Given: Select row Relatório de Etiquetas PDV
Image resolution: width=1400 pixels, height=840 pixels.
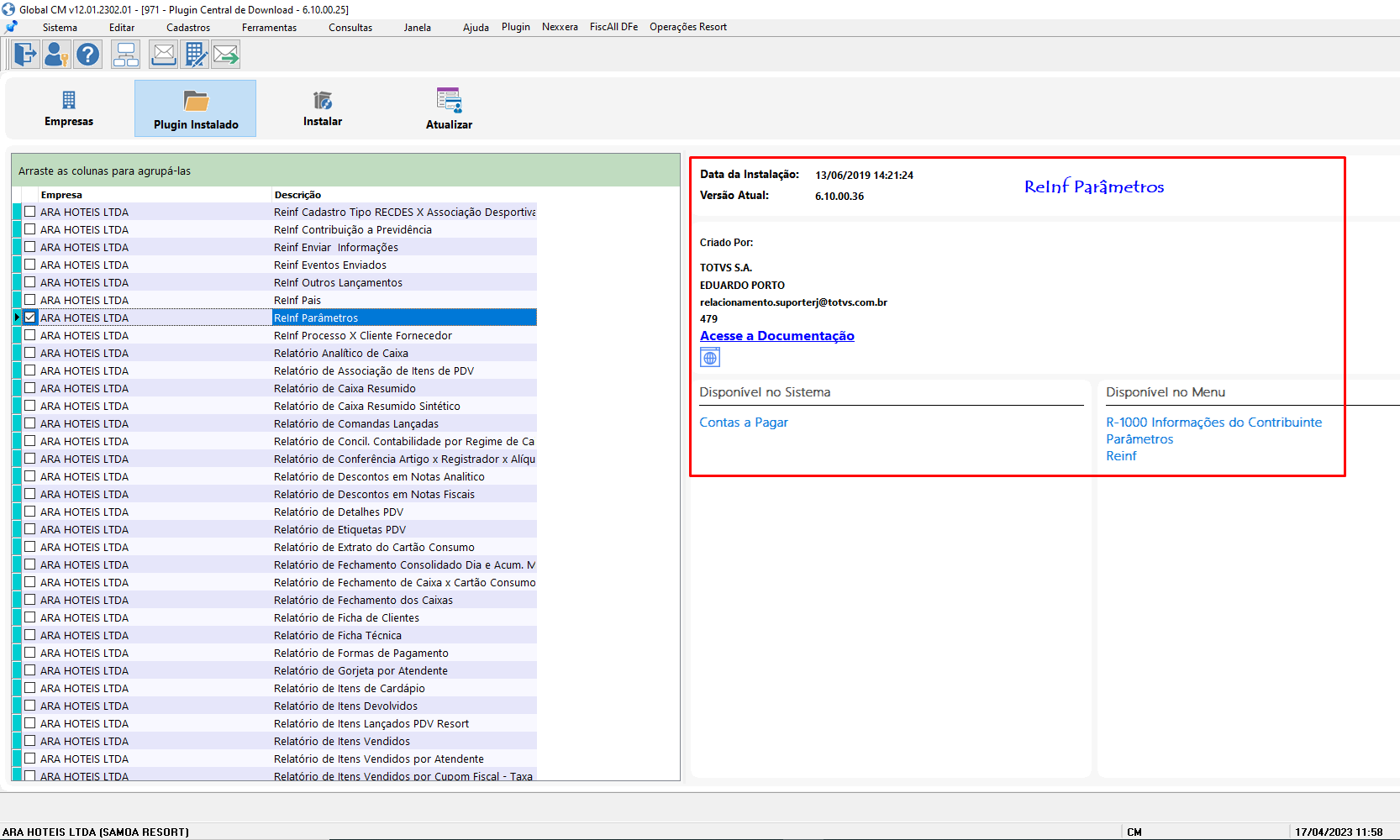Looking at the screenshot, I should pos(275,529).
